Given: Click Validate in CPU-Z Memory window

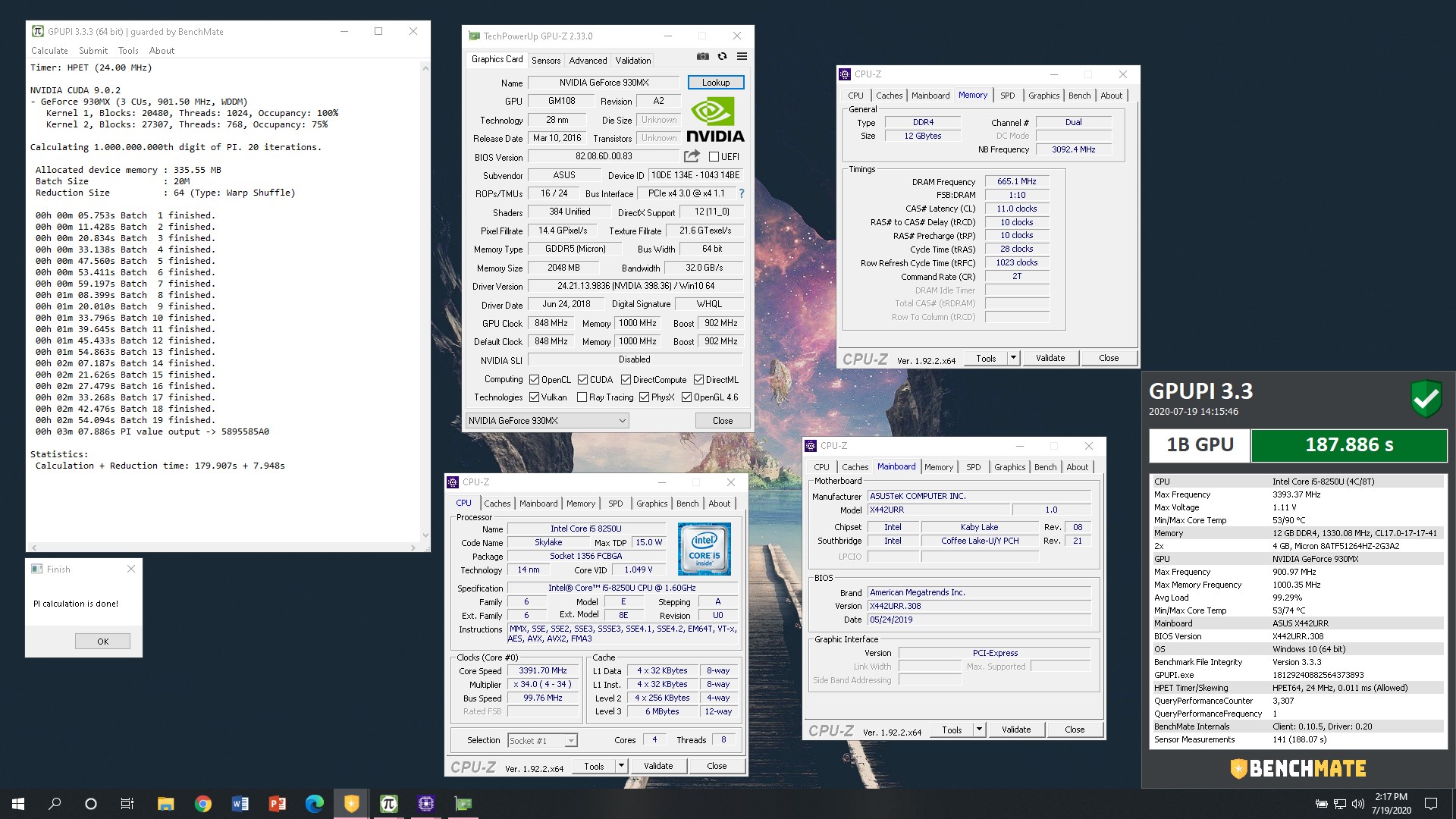Looking at the screenshot, I should [x=1050, y=358].
